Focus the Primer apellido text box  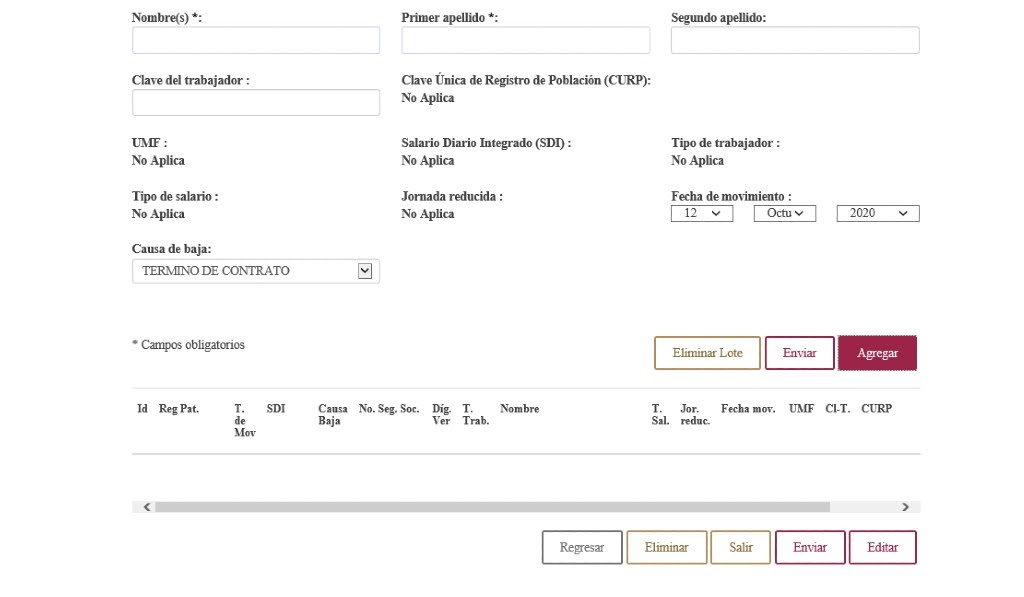click(x=525, y=40)
